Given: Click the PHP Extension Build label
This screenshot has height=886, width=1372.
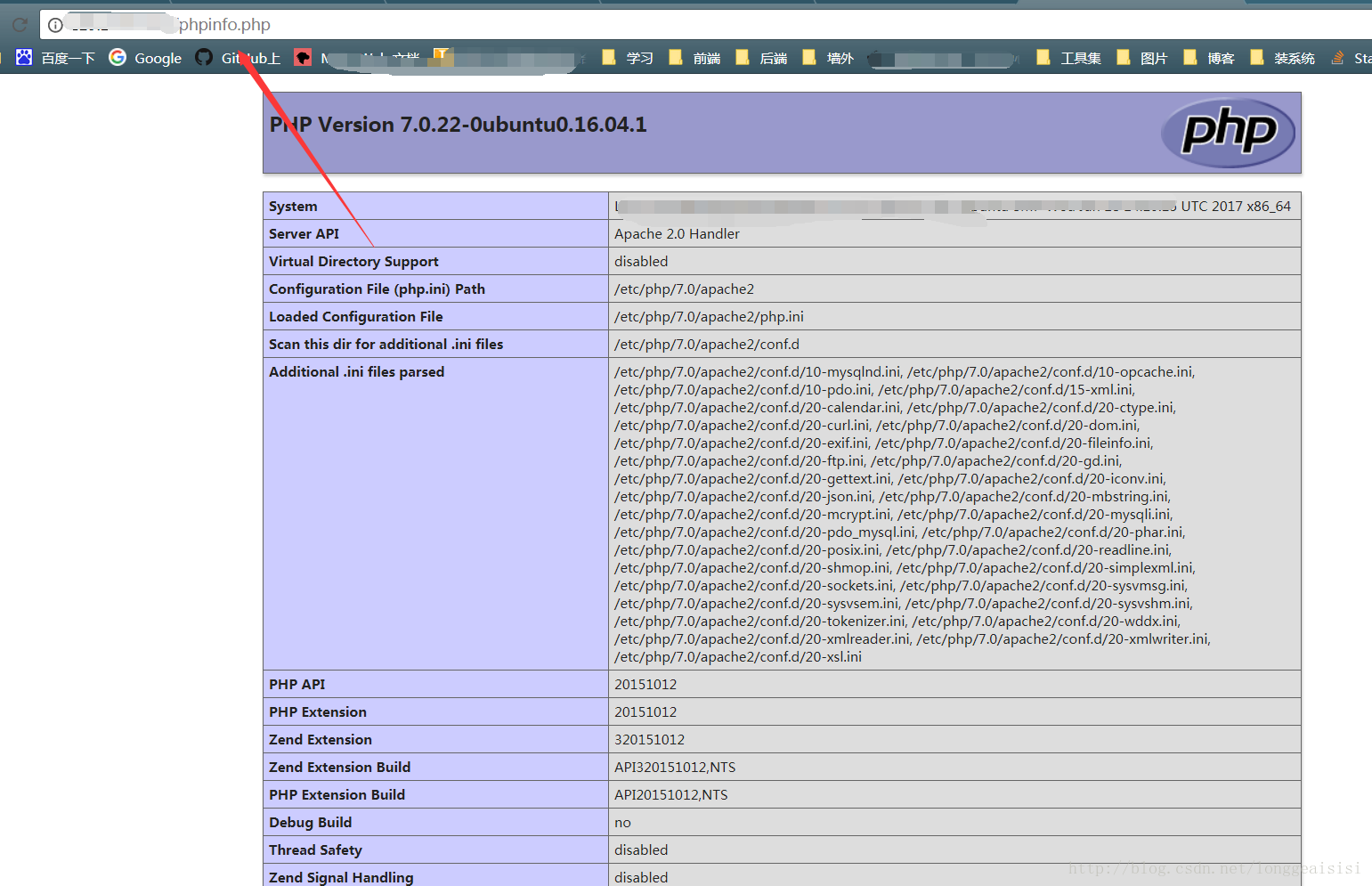Looking at the screenshot, I should click(337, 794).
